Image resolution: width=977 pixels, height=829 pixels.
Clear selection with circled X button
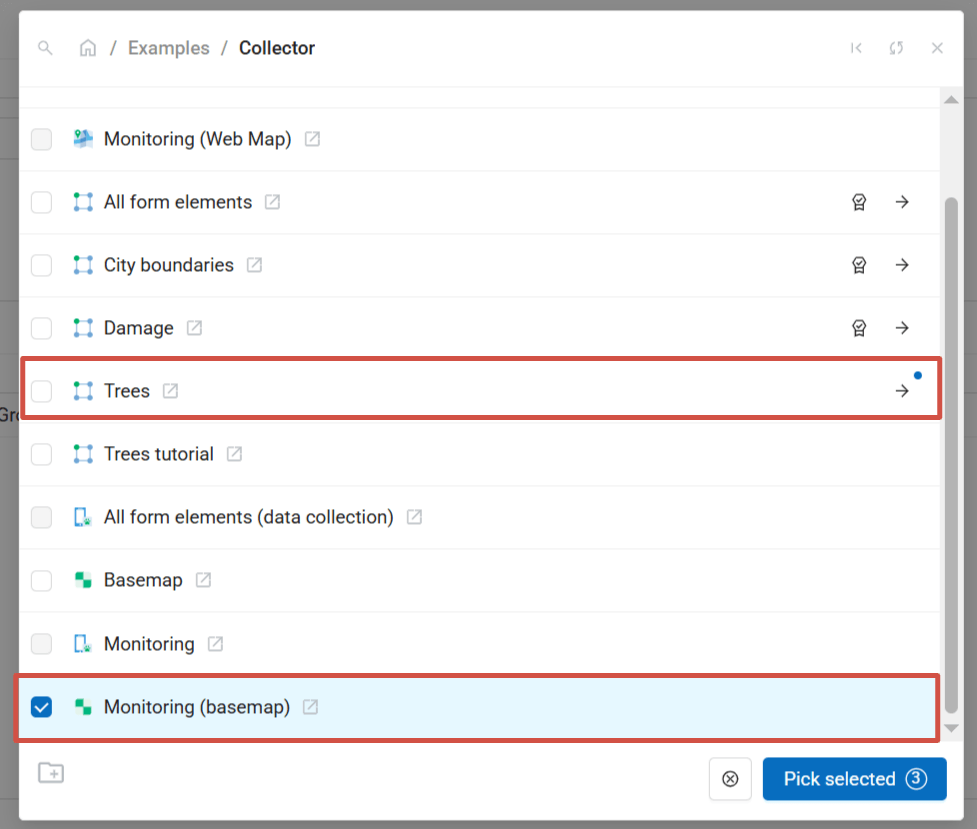(730, 779)
